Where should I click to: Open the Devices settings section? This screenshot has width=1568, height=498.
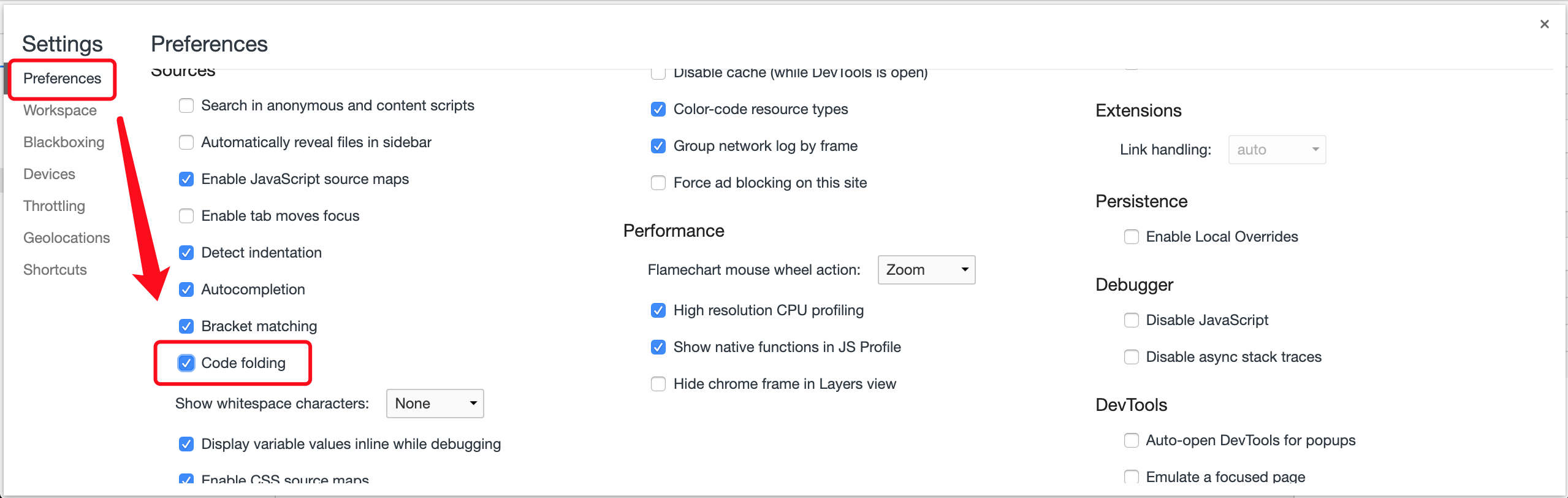click(49, 174)
